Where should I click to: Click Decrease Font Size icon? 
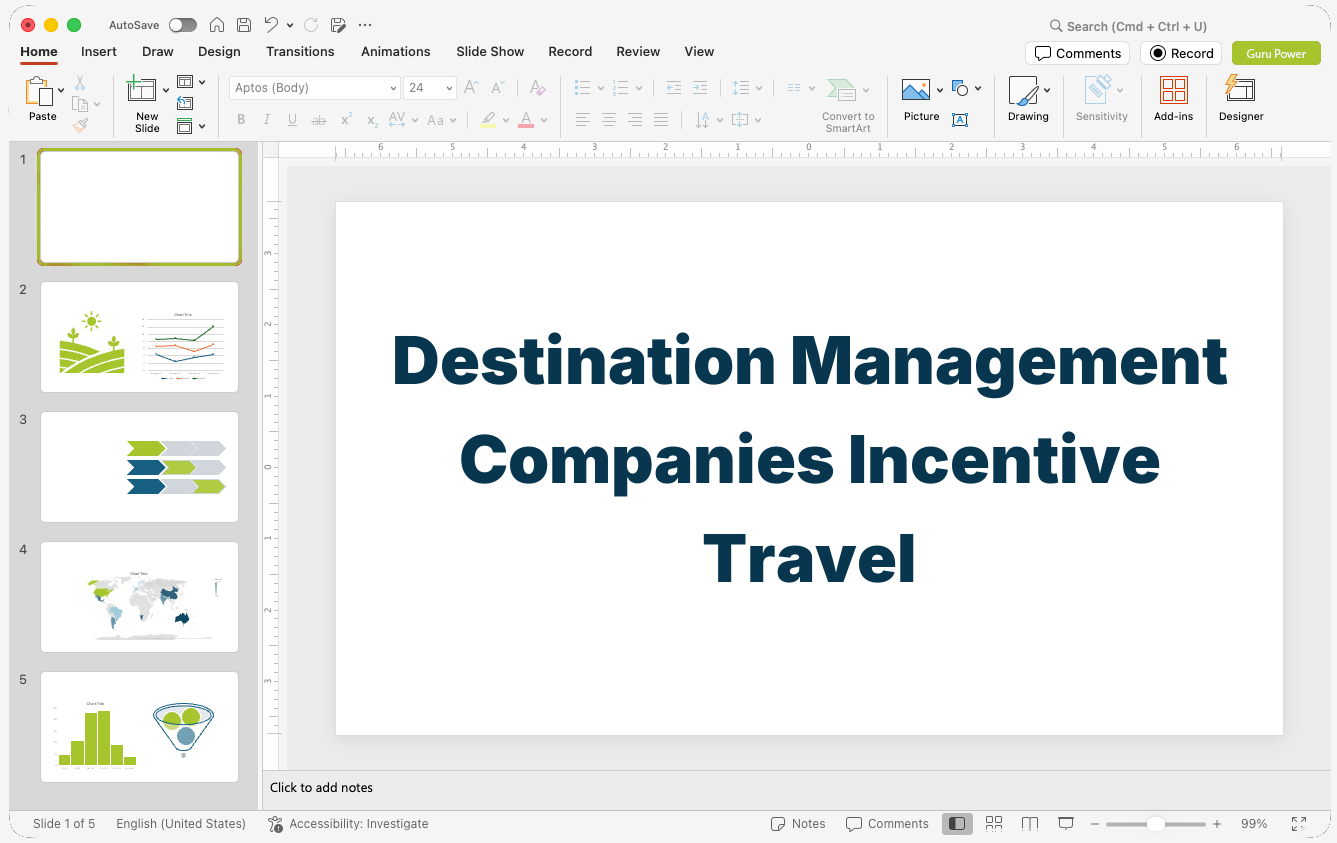[x=498, y=88]
